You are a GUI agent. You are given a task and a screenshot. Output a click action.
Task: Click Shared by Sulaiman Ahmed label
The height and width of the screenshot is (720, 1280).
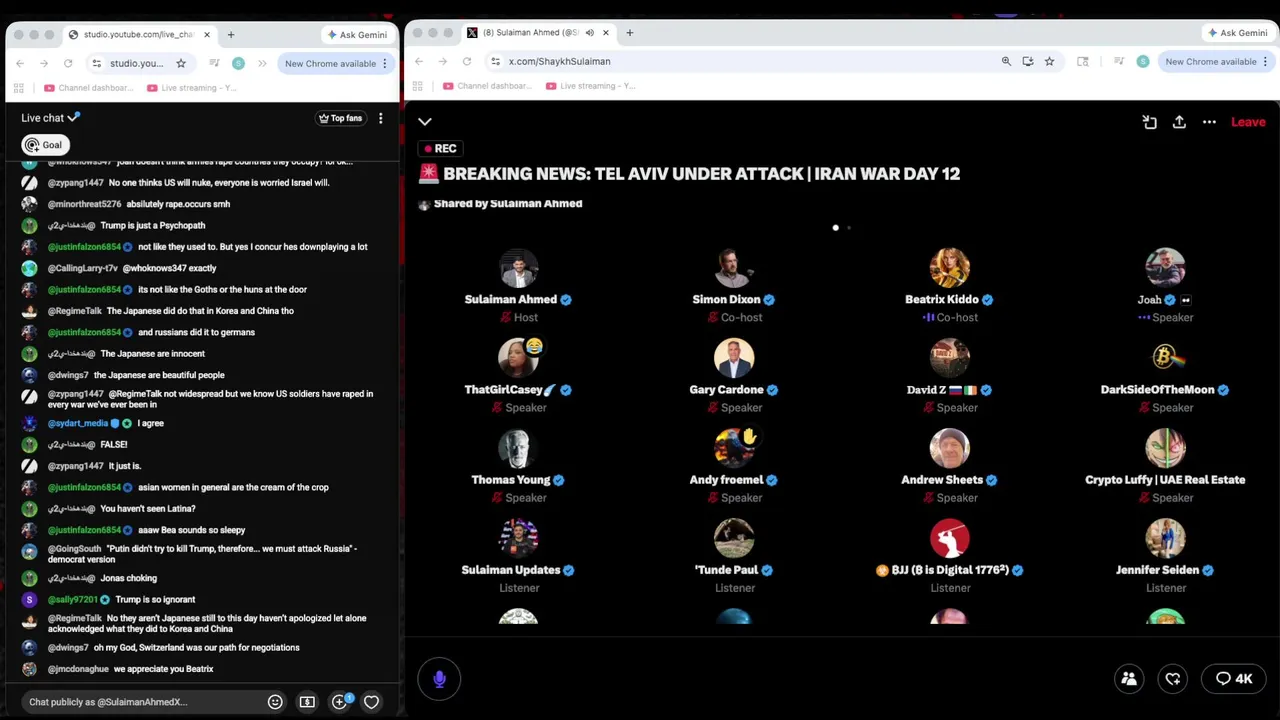click(x=508, y=204)
